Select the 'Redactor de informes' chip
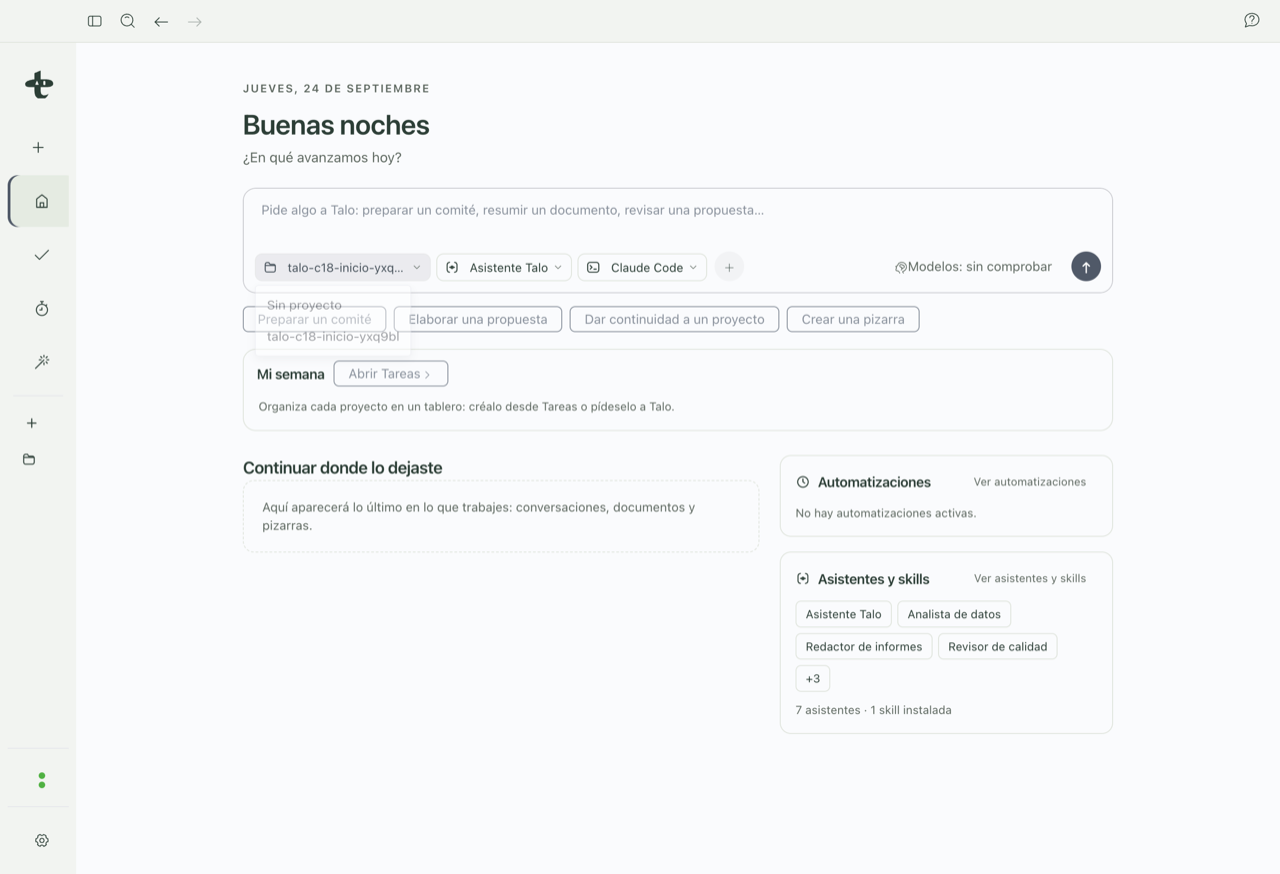Viewport: 1280px width, 874px height. [x=864, y=646]
